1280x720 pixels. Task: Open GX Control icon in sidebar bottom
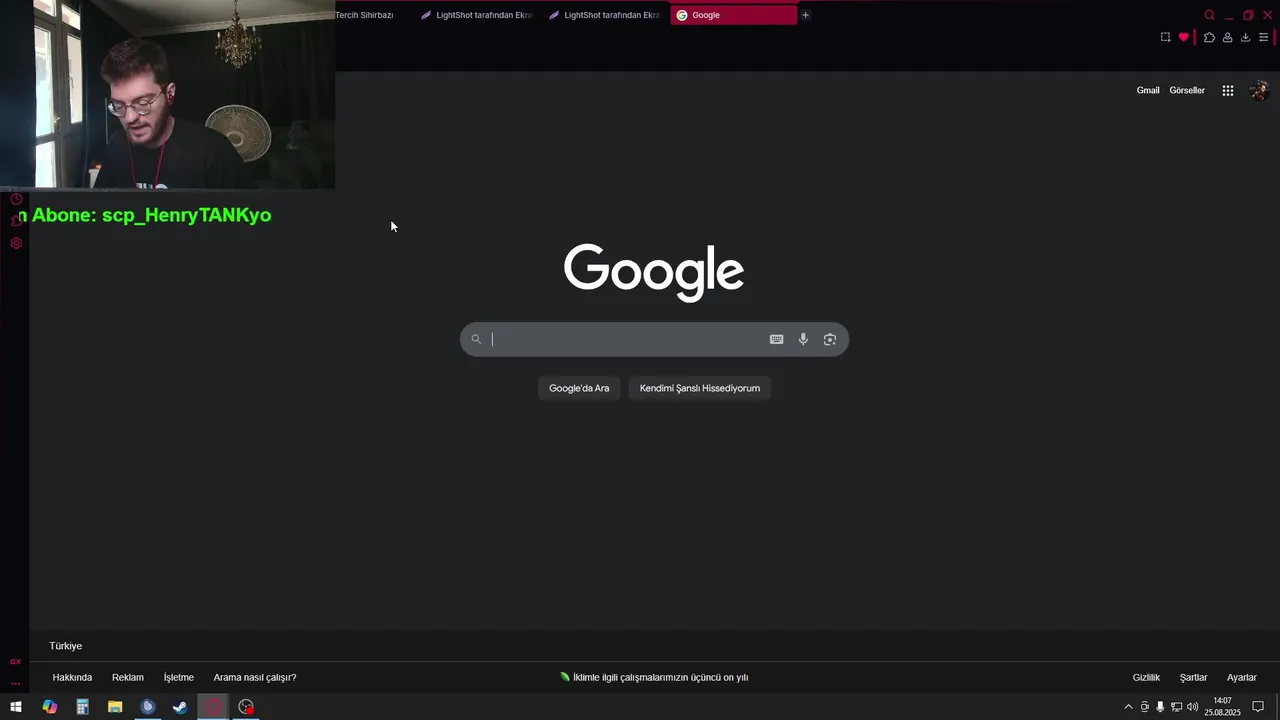tap(15, 661)
